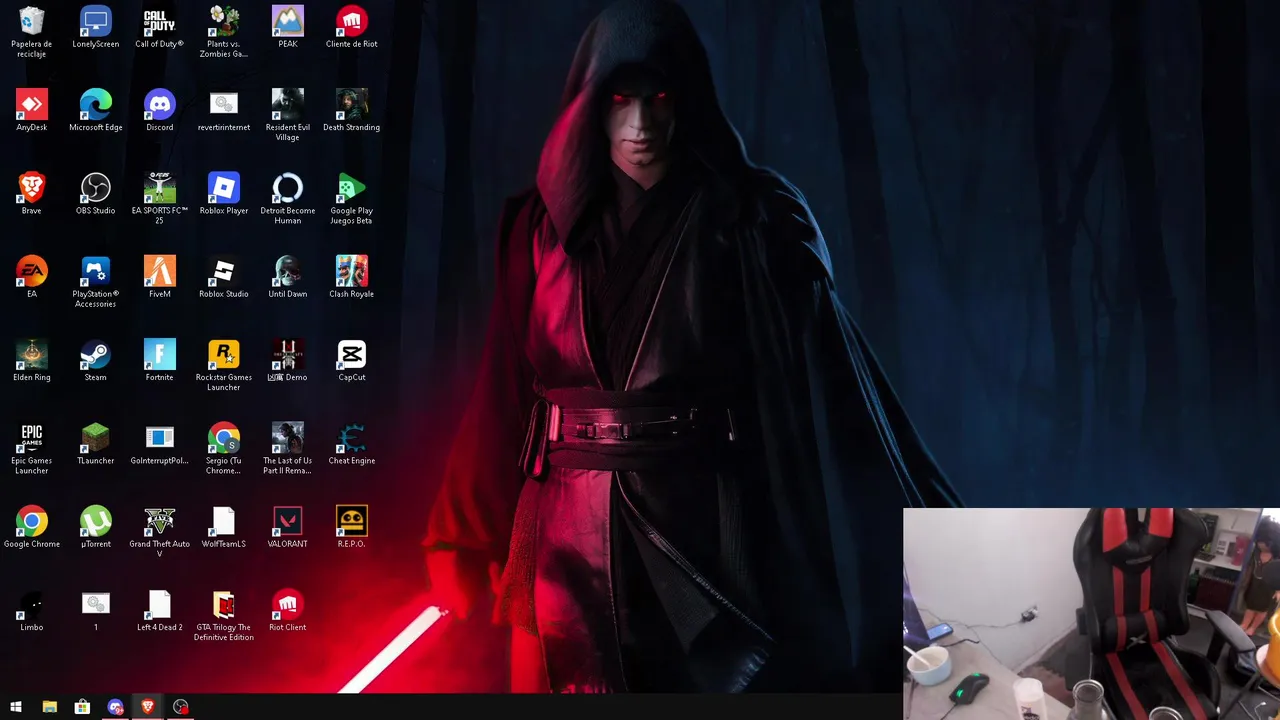
Task: Select the Until Dawn shortcut
Action: (287, 271)
